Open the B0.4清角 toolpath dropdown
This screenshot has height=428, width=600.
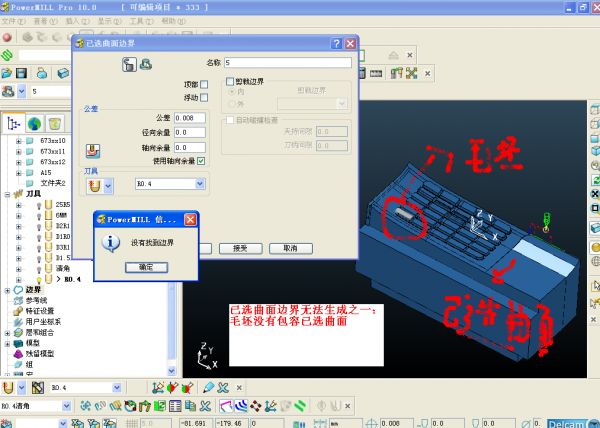click(67, 406)
